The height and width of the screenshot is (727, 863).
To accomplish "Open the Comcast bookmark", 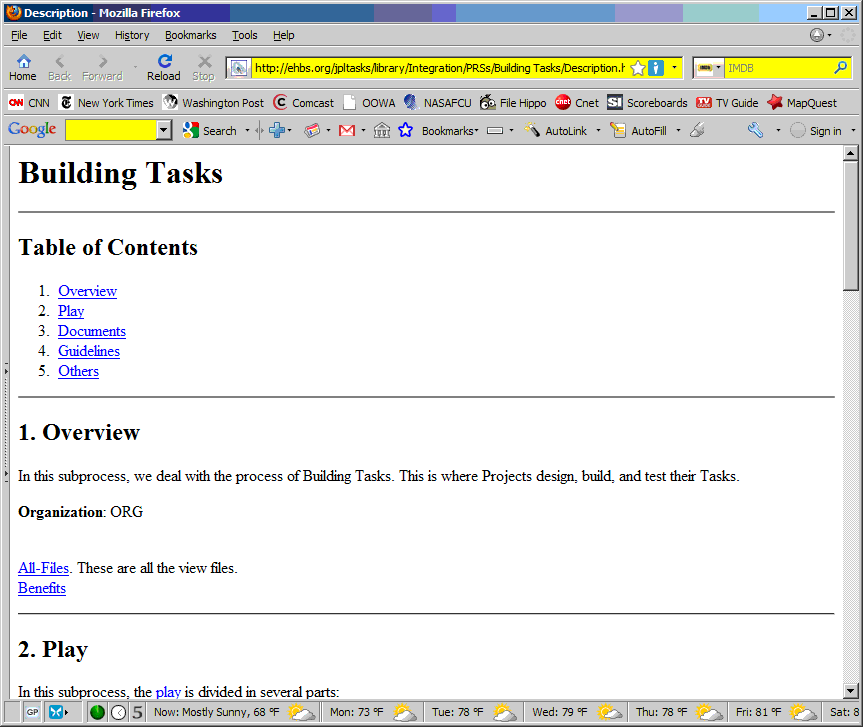I will coord(303,103).
